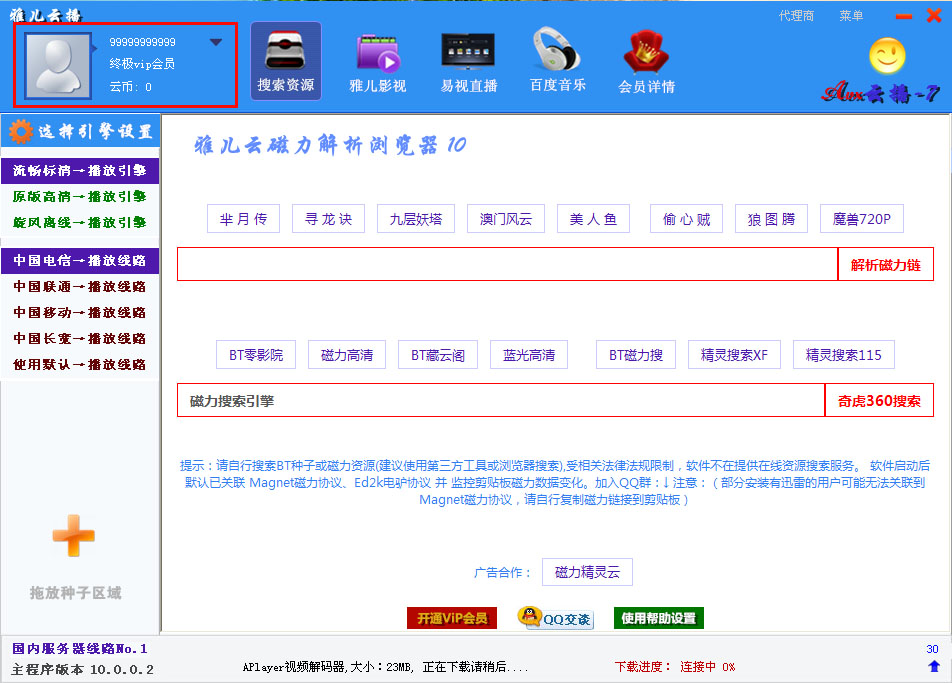
Task: Click the 解析磁力链 parse button
Action: [885, 264]
